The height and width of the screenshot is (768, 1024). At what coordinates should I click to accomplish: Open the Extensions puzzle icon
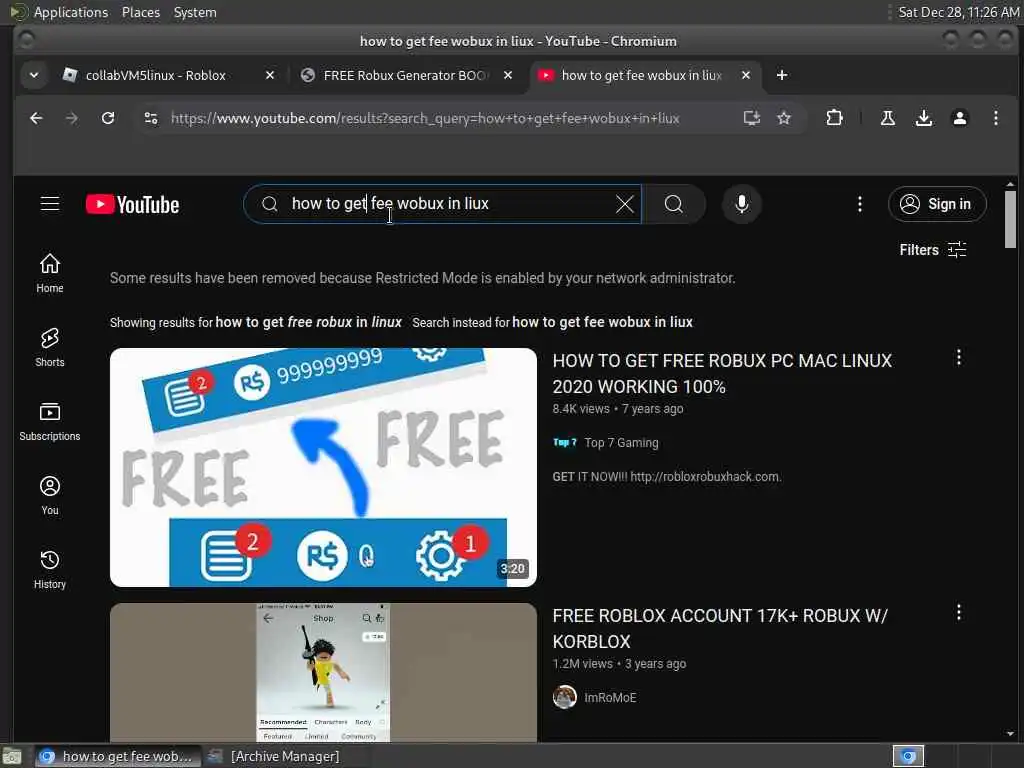tap(834, 118)
